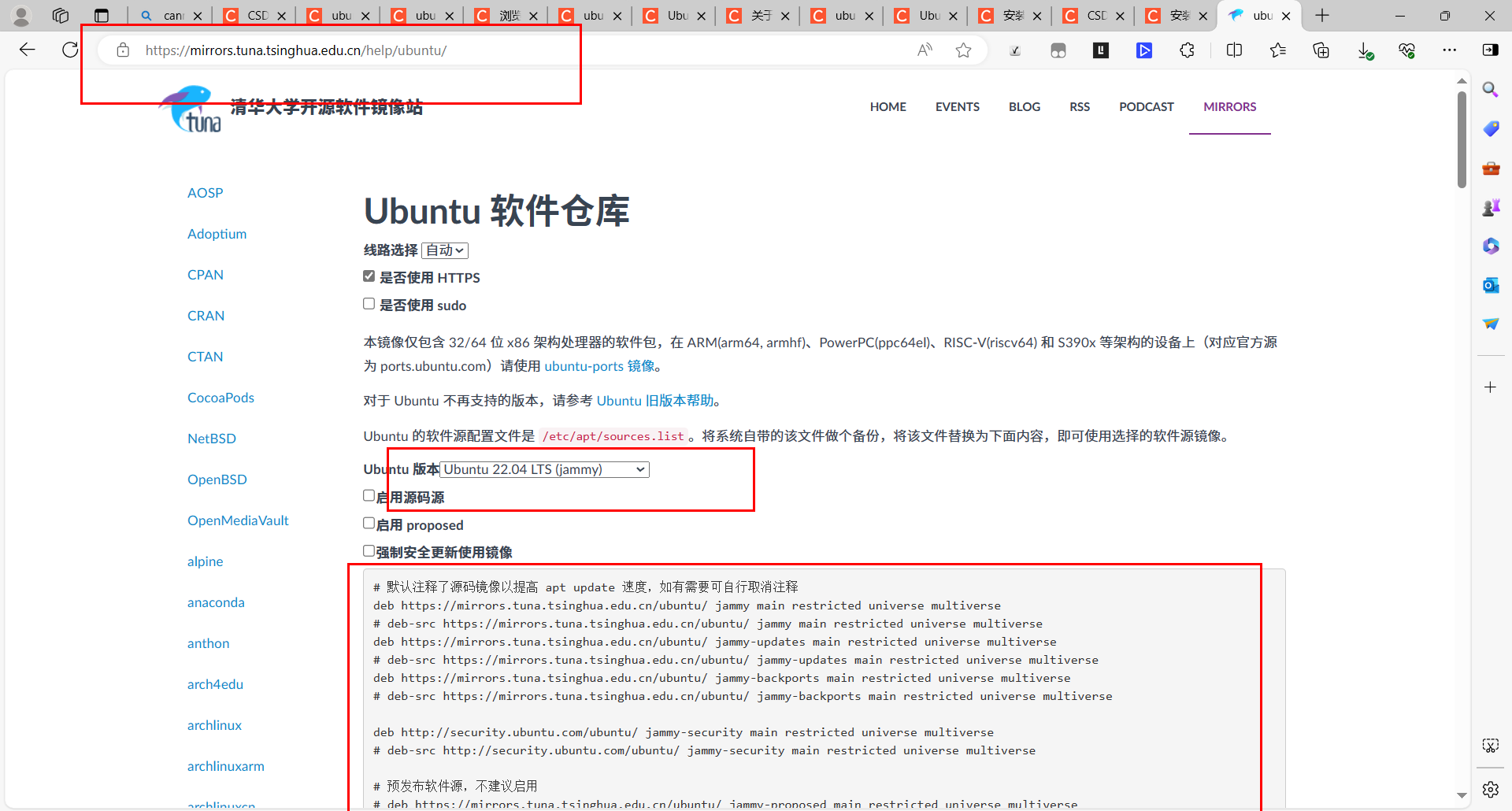Open OpenMediaVault in sidebar list
The image size is (1512, 811).
pyautogui.click(x=238, y=520)
